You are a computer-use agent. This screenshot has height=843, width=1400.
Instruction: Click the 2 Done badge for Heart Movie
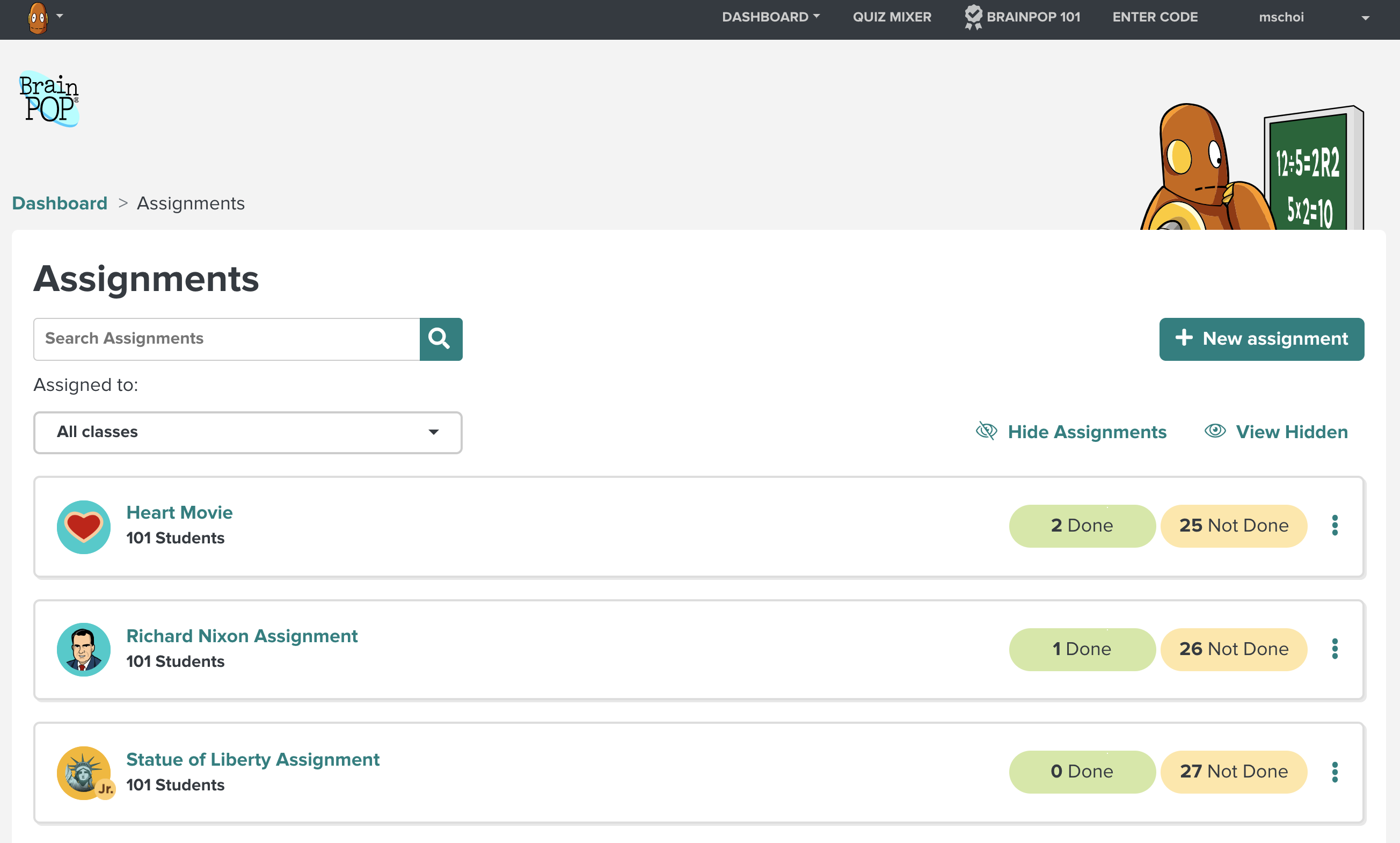1082,526
